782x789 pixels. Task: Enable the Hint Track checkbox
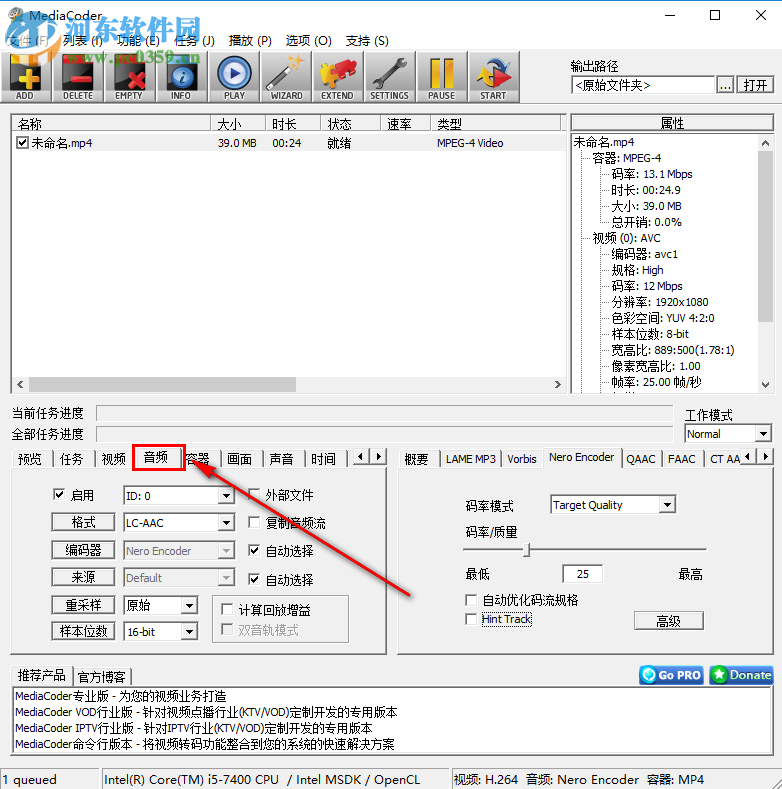pos(471,619)
